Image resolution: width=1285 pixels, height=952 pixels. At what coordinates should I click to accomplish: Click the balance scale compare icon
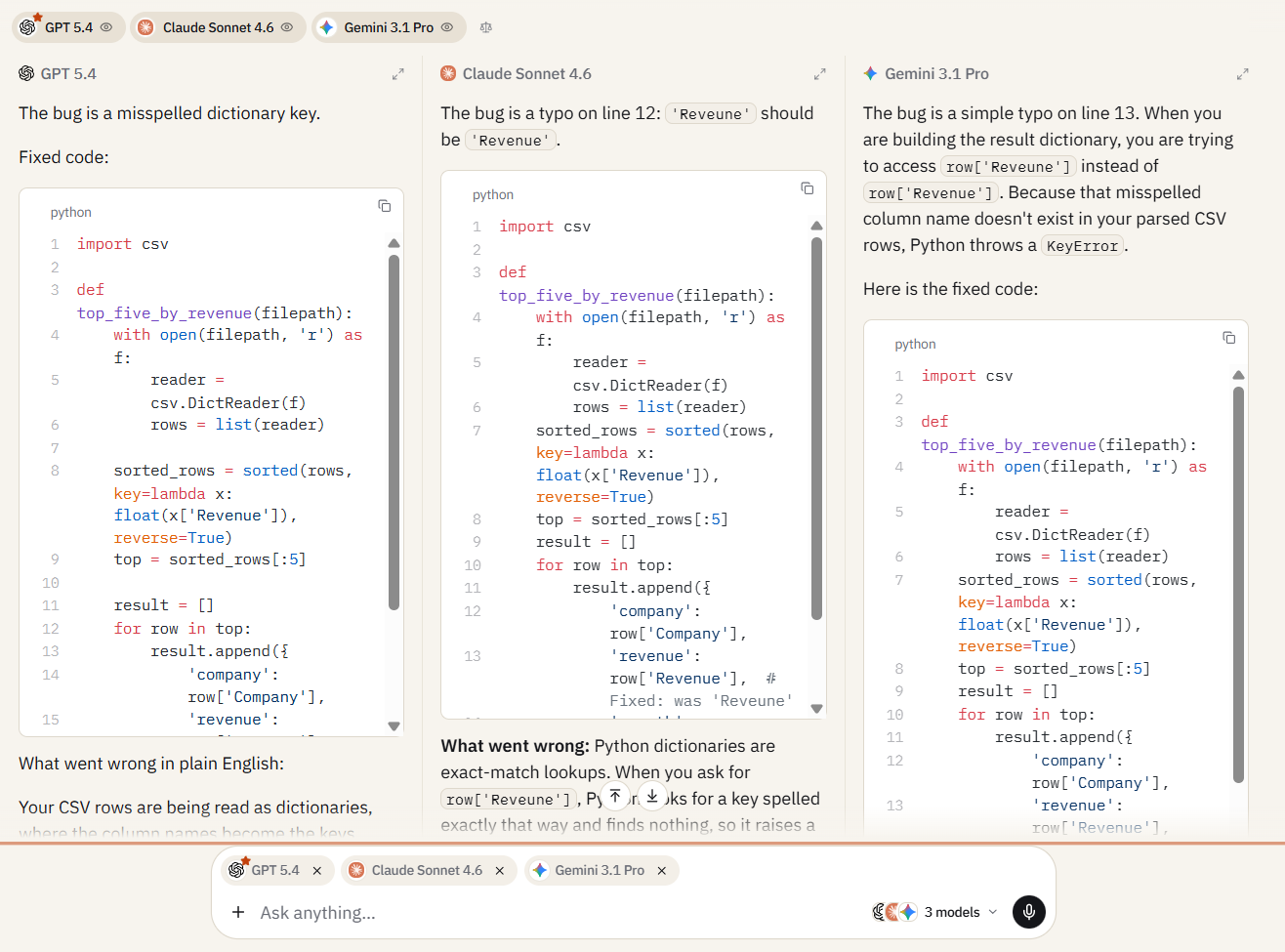point(486,27)
